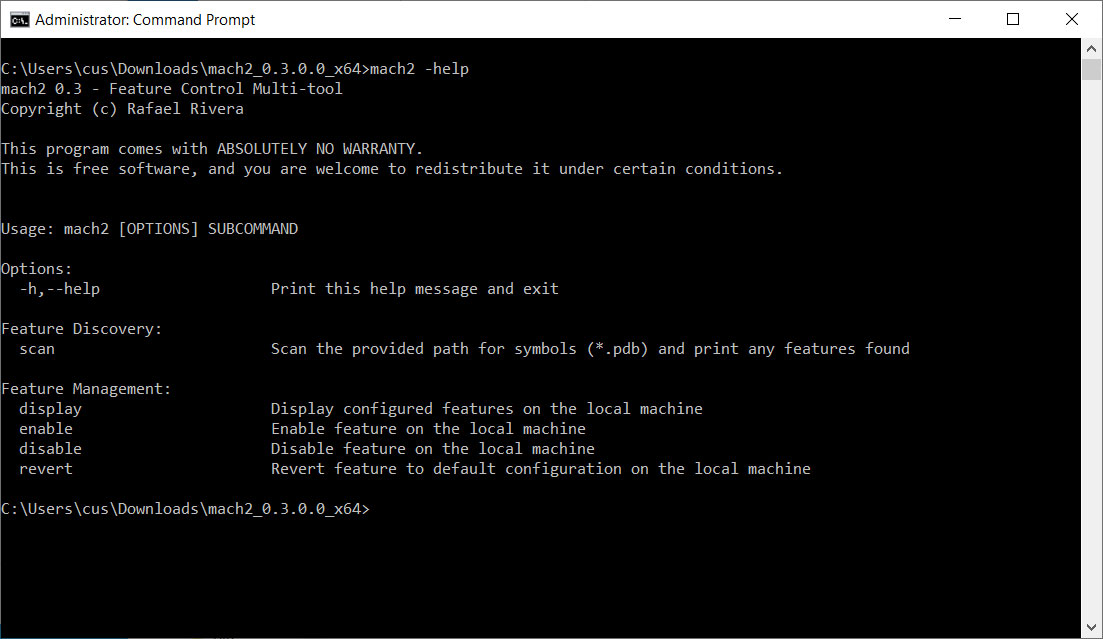Screen dimensions: 1103x639
Task: Click the scrollbar down arrow
Action: point(1092,628)
